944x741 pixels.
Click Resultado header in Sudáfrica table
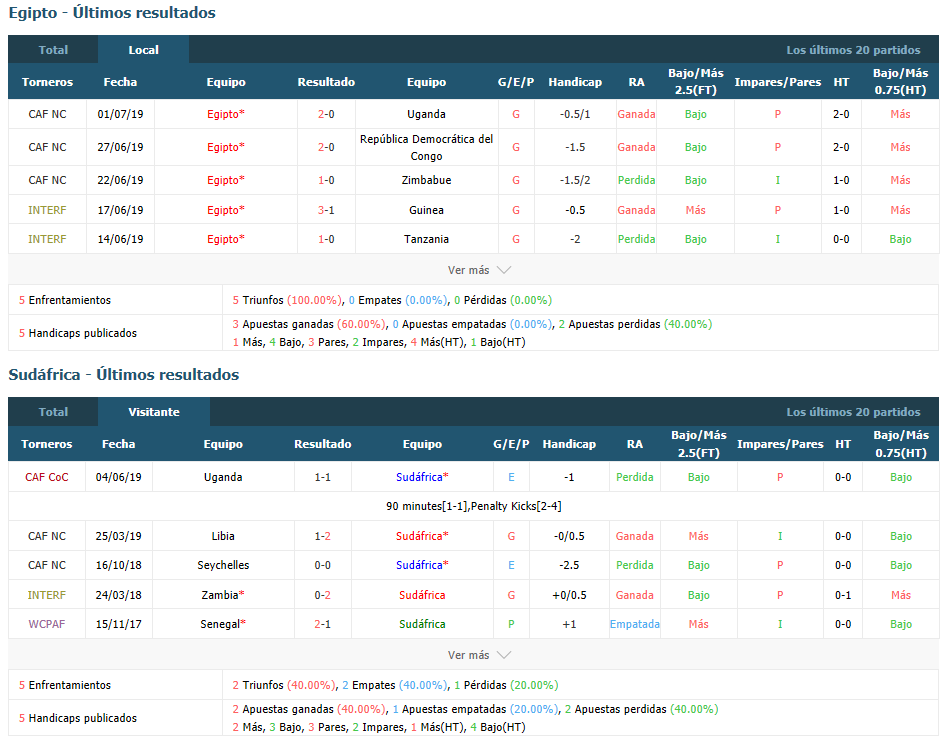tap(323, 444)
